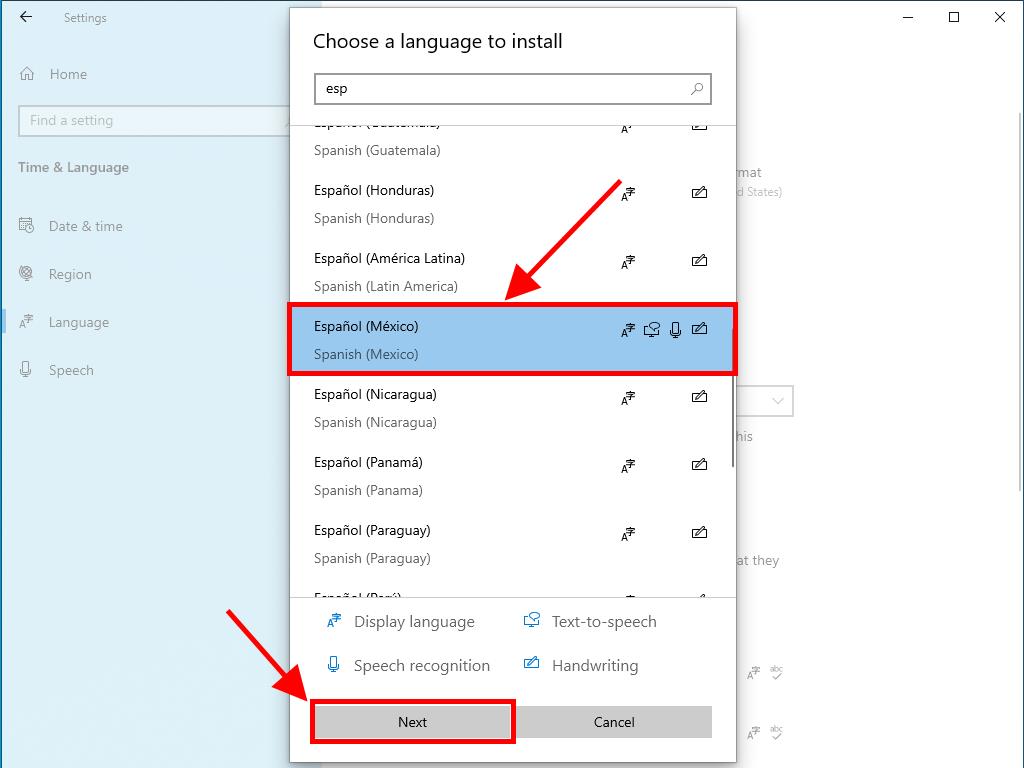Open Date & time settings page
This screenshot has height=768, width=1024.
[x=85, y=226]
